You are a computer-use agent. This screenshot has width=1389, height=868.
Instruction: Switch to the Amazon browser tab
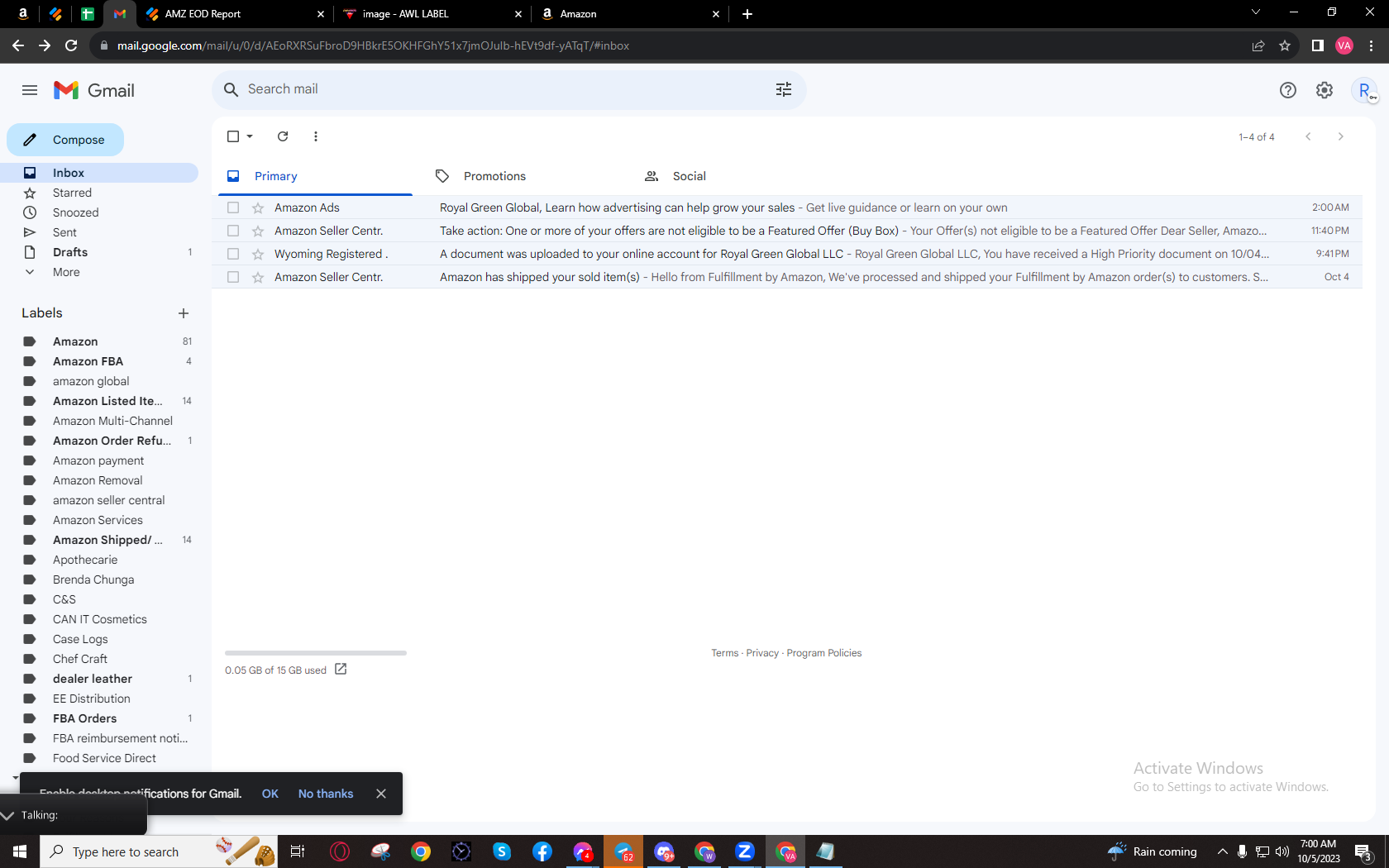632,14
